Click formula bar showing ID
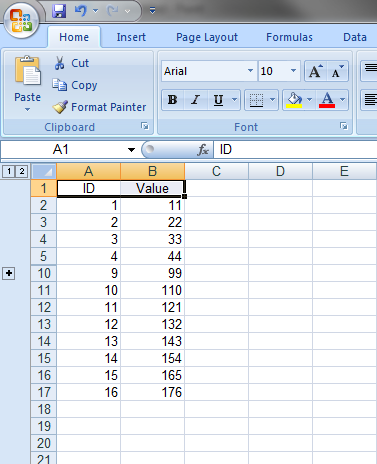 295,149
